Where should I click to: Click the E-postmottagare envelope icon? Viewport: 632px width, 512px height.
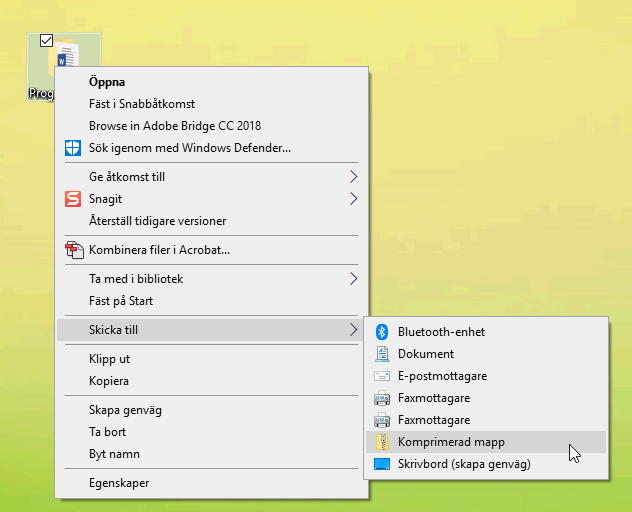381,376
